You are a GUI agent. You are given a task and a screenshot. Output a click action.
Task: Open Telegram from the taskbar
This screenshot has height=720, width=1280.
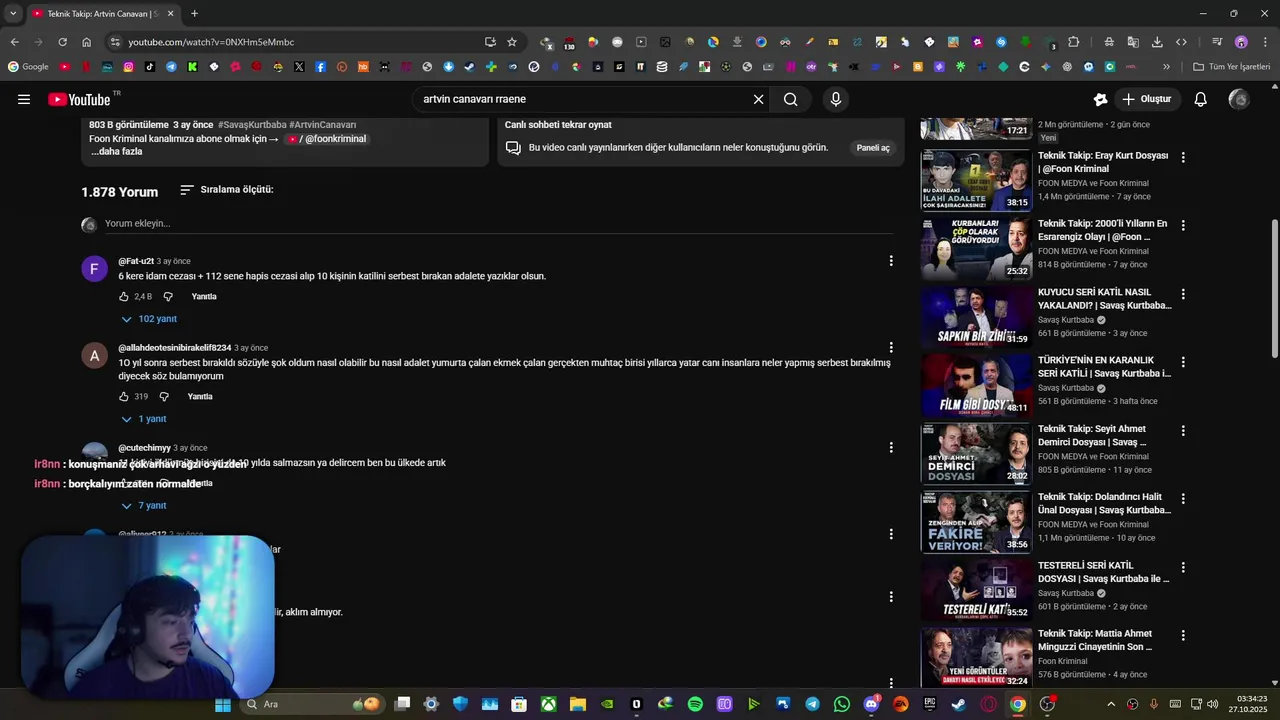click(x=812, y=704)
